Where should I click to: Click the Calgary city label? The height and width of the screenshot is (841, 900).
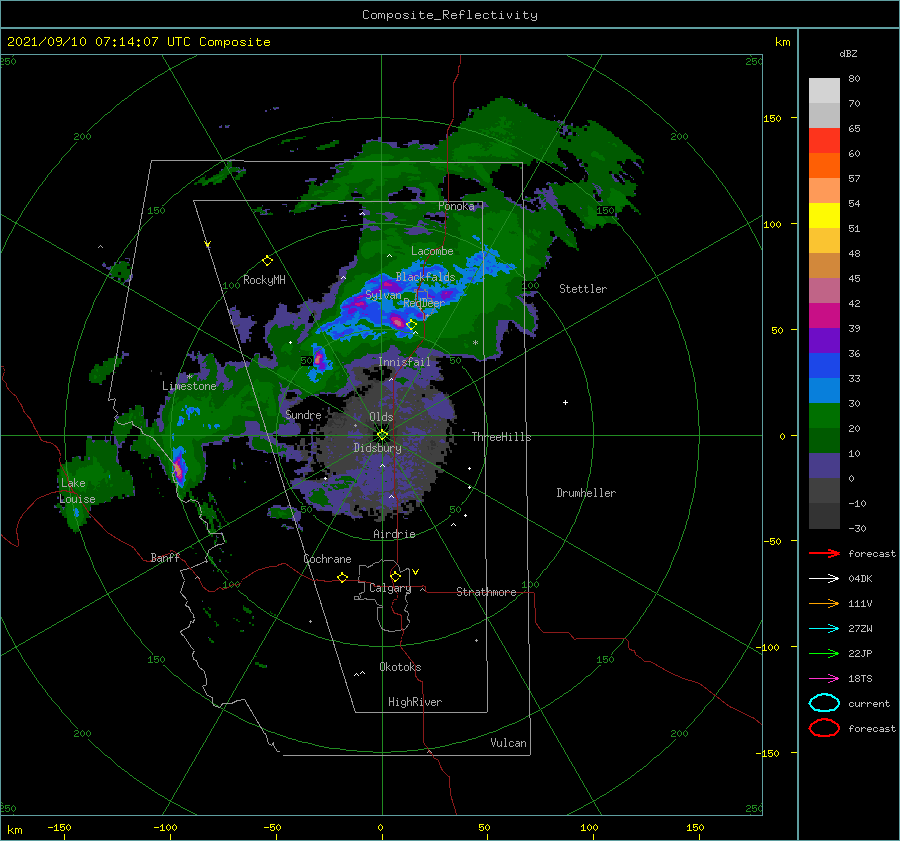390,588
